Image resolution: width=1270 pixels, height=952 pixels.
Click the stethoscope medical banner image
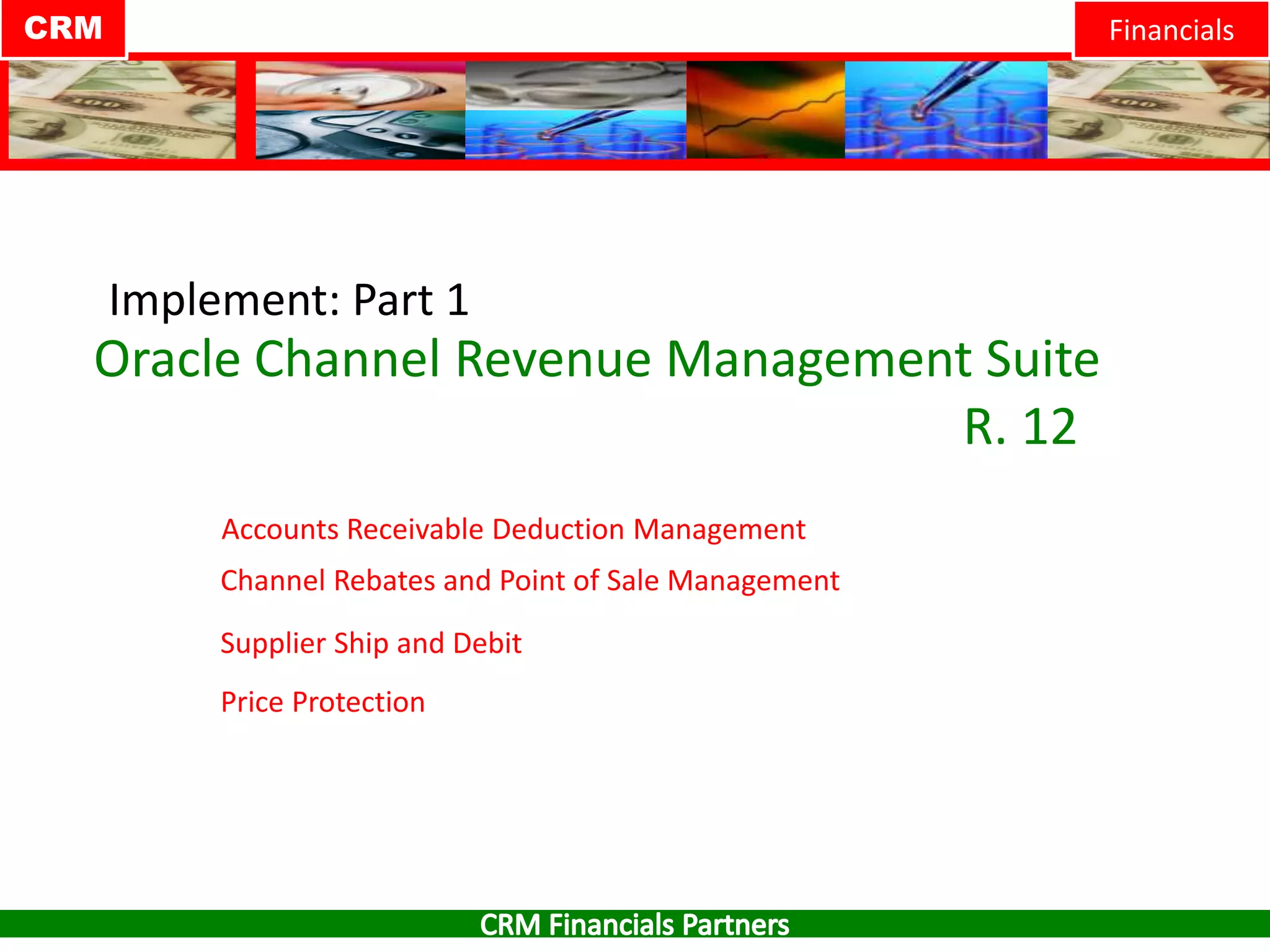360,86
